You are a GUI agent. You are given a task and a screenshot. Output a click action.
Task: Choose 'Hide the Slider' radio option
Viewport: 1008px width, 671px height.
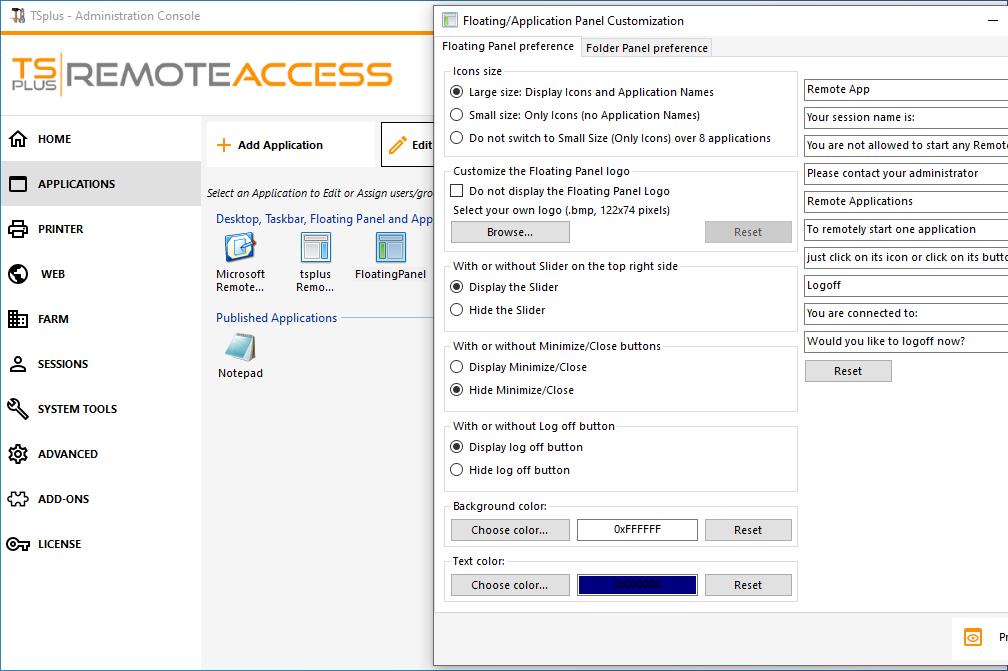point(457,310)
